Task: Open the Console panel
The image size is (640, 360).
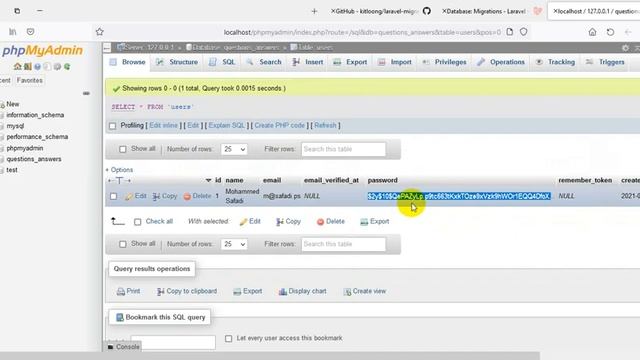Action: tap(123, 347)
